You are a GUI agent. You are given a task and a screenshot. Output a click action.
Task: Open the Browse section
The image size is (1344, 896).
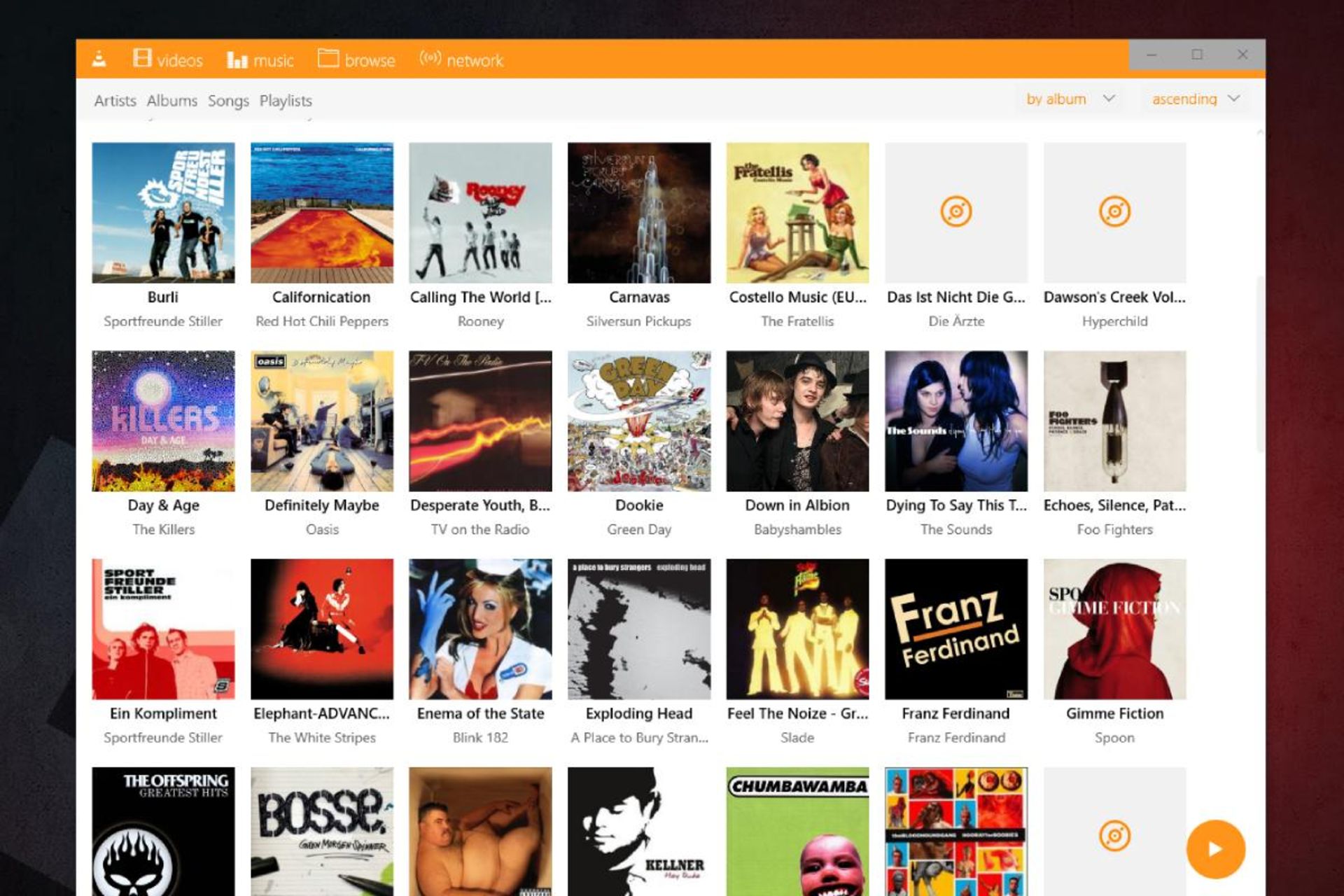click(357, 58)
